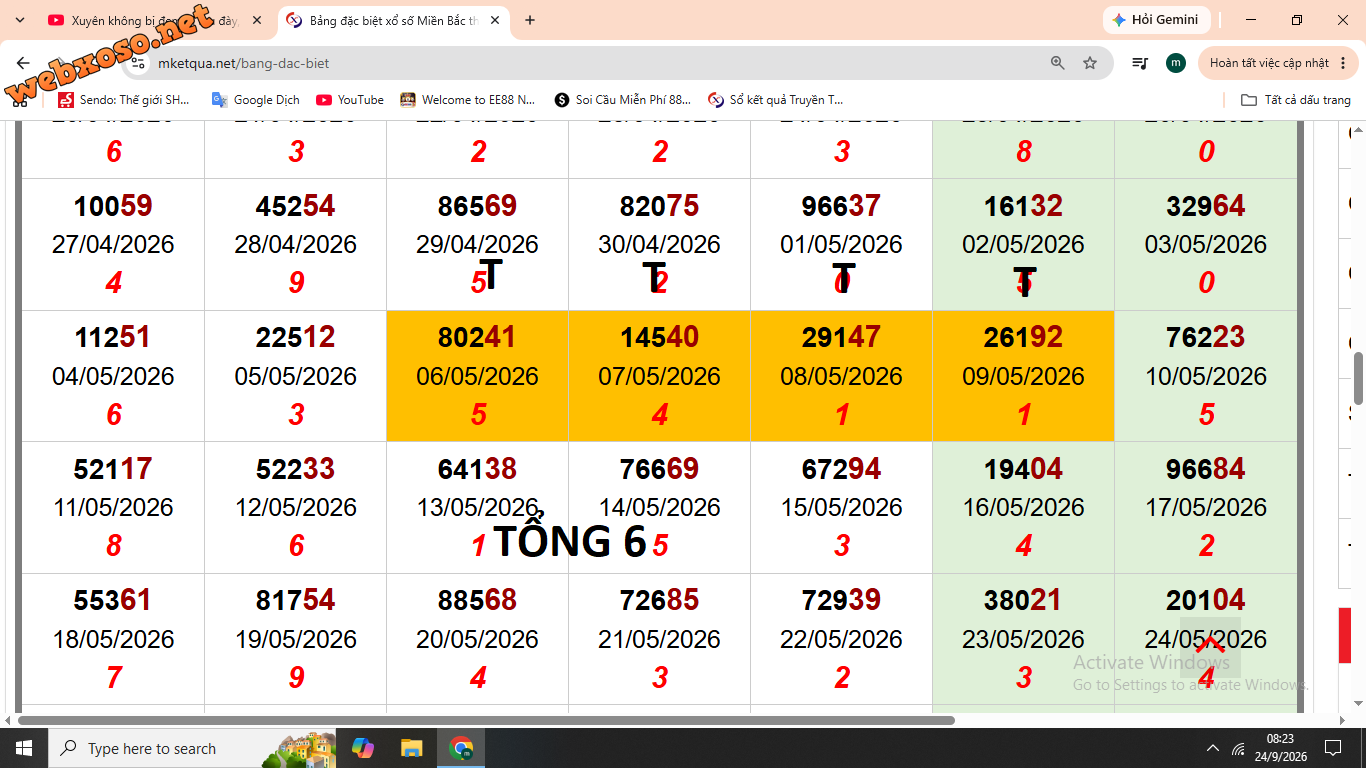
Task: Click the vertical page scrollbar thumb
Action: 1358,380
